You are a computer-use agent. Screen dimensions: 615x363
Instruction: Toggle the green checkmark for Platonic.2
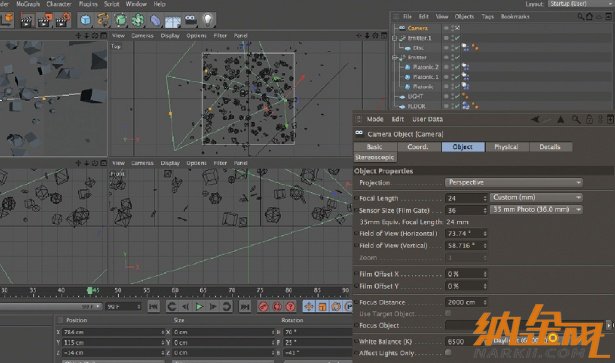[457, 67]
